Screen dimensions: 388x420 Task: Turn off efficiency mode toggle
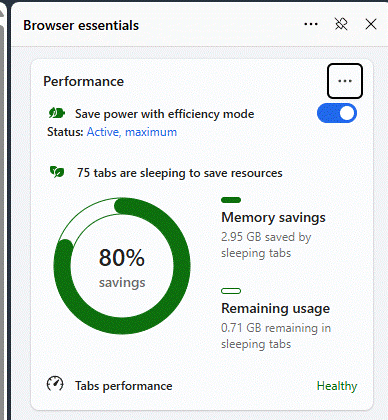[x=337, y=113]
